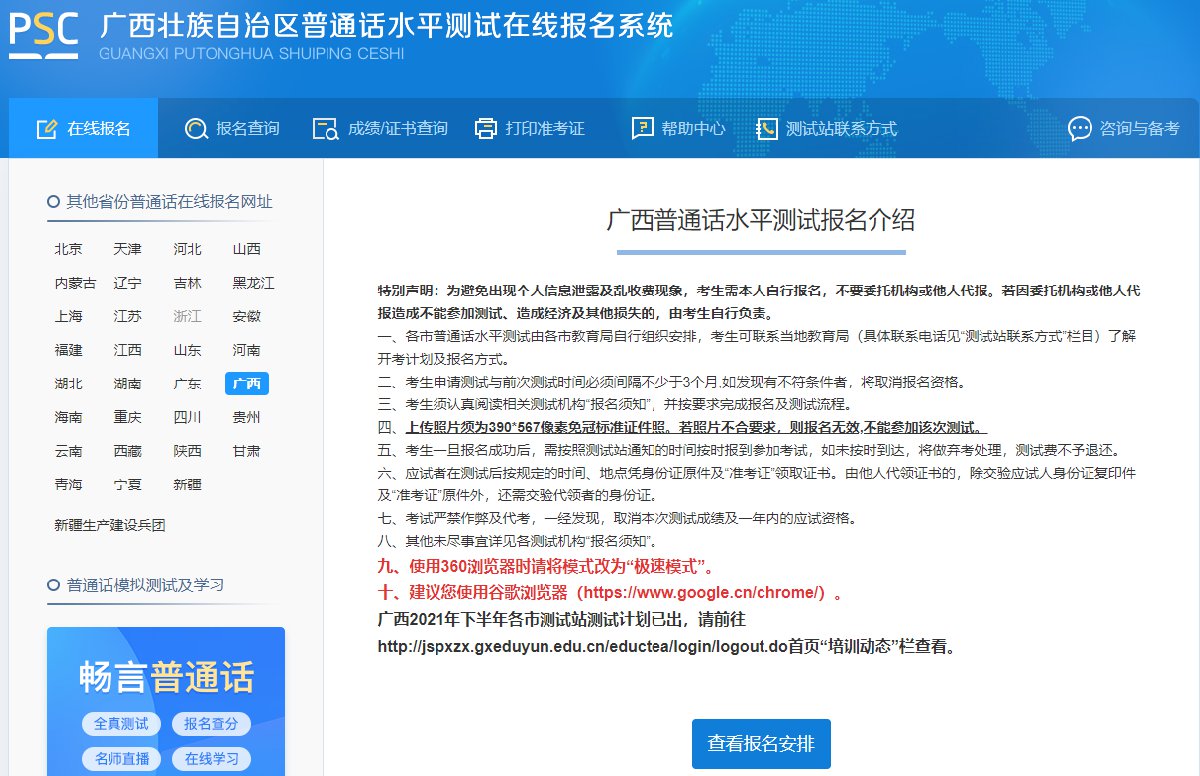Click the 成绩/证书查询 search icon
The width and height of the screenshot is (1200, 776).
(x=326, y=129)
